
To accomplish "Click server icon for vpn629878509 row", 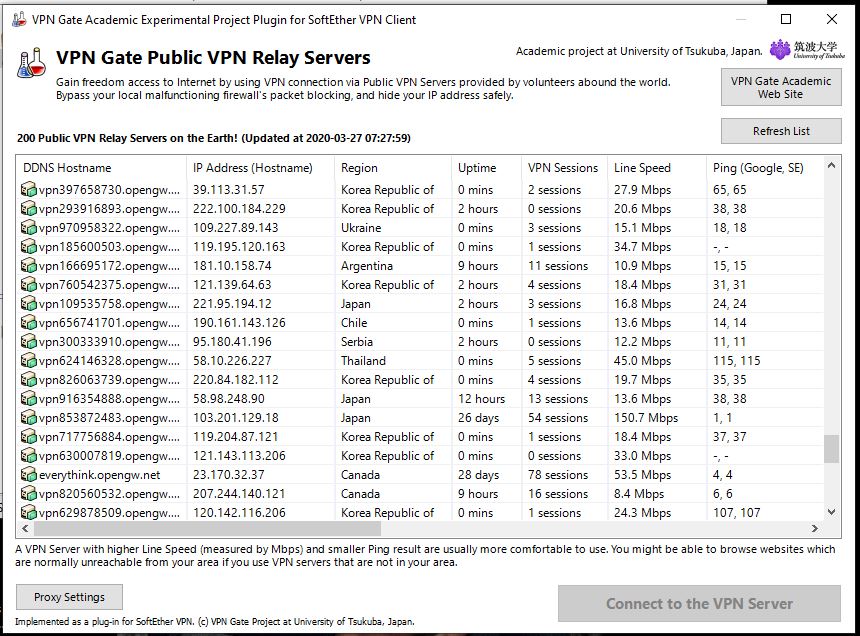I will pos(29,513).
